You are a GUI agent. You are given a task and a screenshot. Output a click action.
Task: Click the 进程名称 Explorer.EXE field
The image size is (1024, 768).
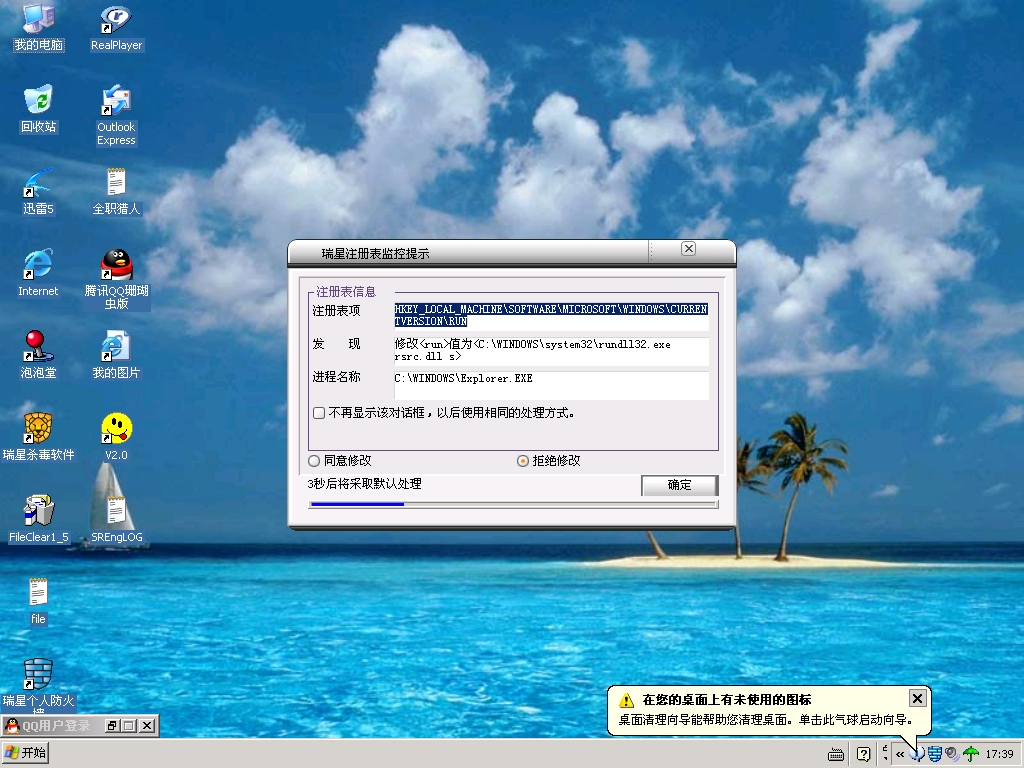551,385
